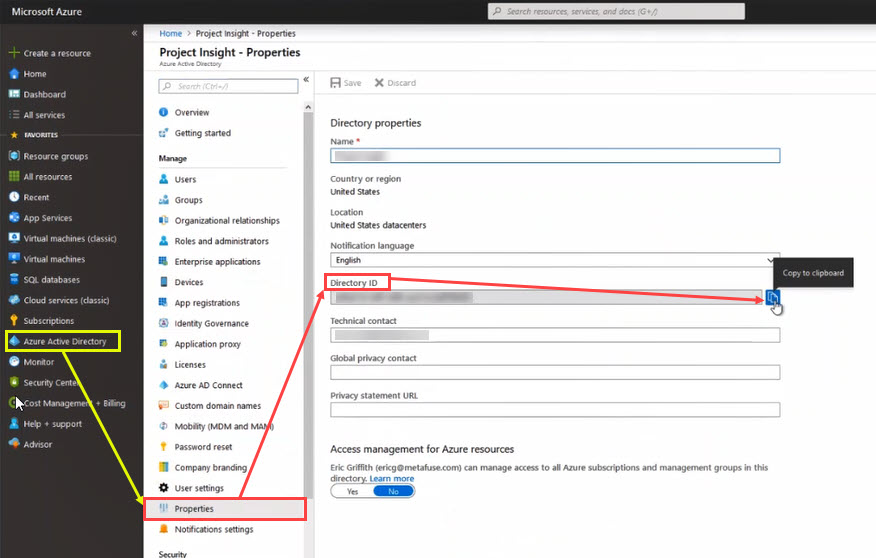The height and width of the screenshot is (558, 876).
Task: Click the Password reset key icon
Action: (163, 447)
